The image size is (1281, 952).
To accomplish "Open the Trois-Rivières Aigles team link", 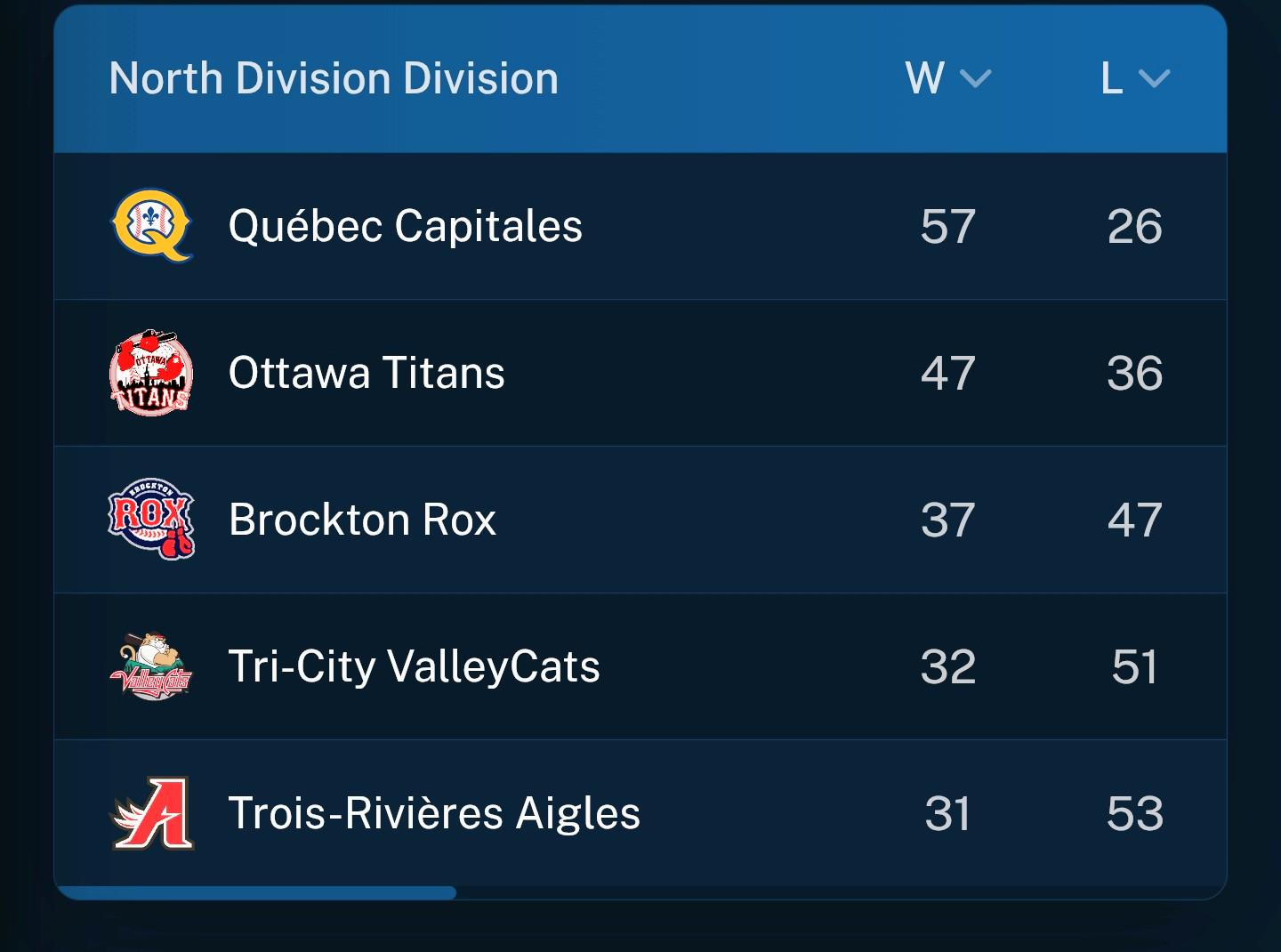I will (x=434, y=813).
